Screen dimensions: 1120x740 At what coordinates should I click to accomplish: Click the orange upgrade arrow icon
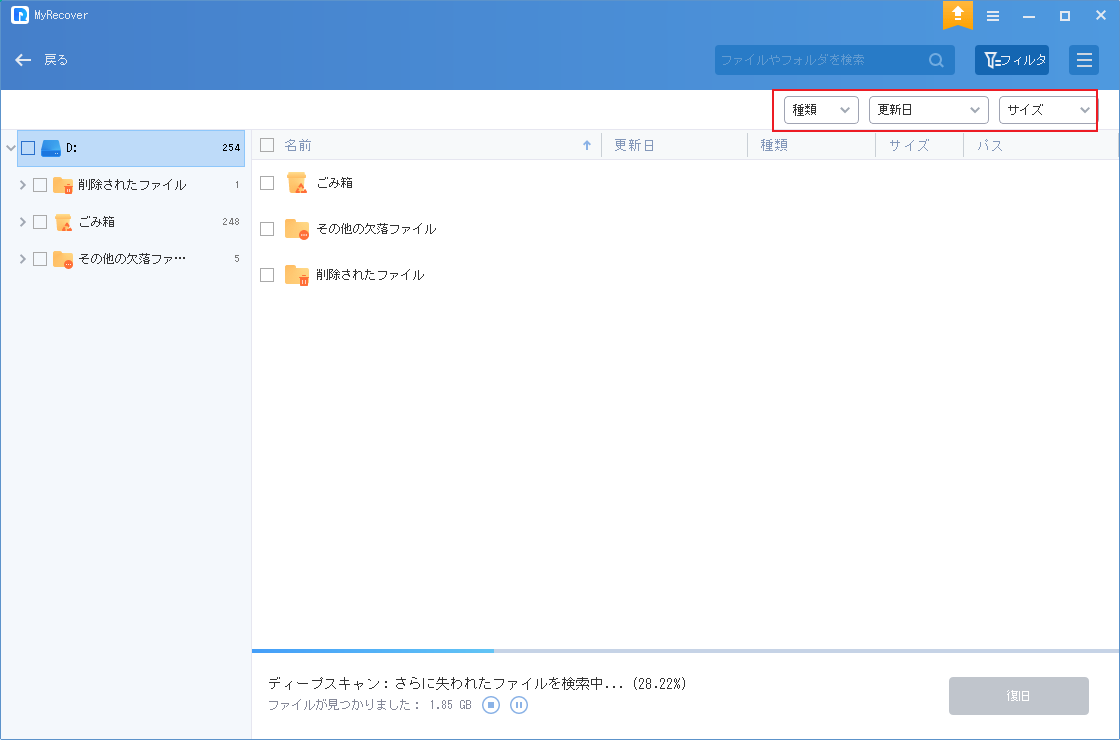[x=957, y=14]
